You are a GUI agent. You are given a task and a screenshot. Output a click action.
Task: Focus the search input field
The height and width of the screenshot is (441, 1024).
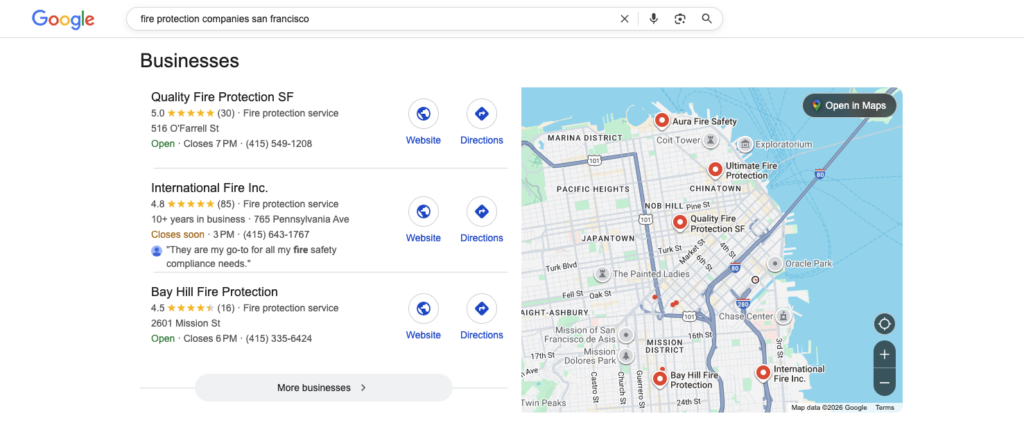pos(370,19)
